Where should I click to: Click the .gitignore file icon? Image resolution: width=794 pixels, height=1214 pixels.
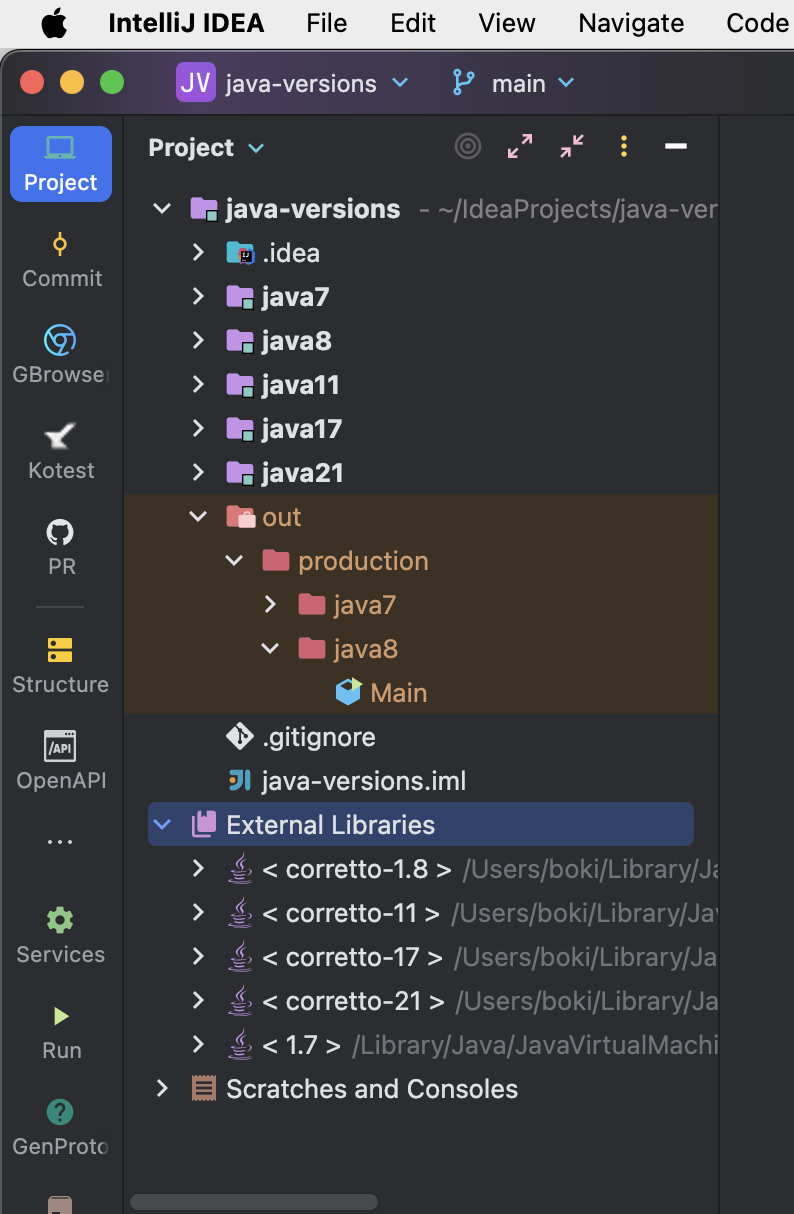(x=240, y=737)
